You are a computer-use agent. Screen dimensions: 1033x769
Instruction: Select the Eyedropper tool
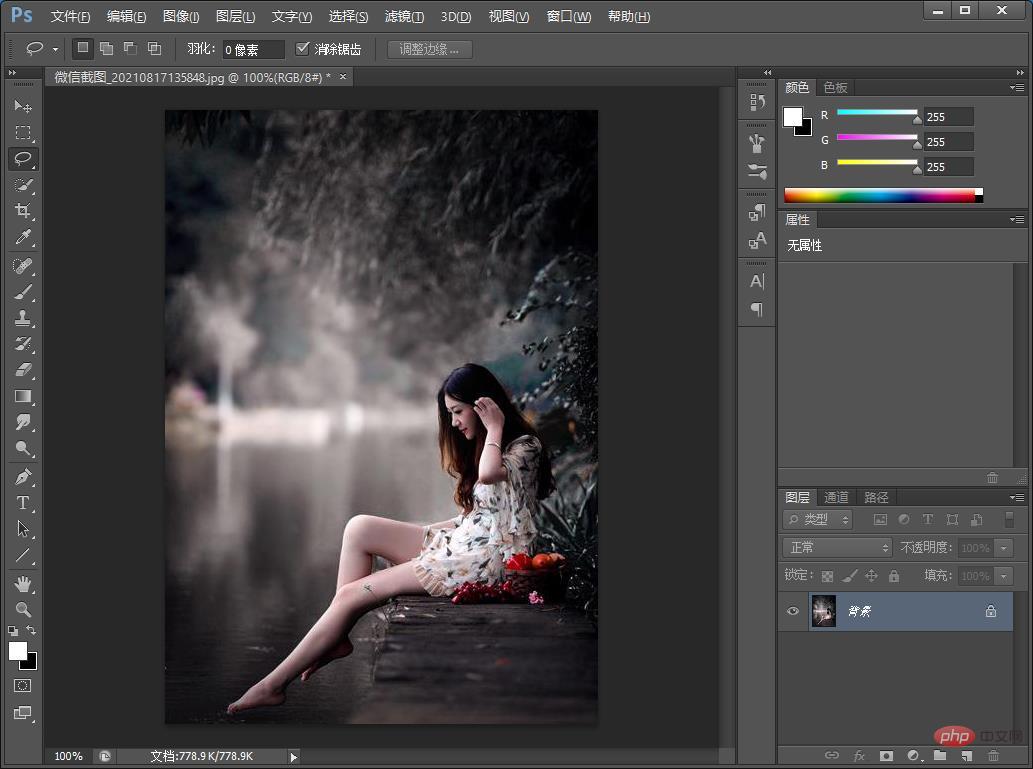coord(23,237)
